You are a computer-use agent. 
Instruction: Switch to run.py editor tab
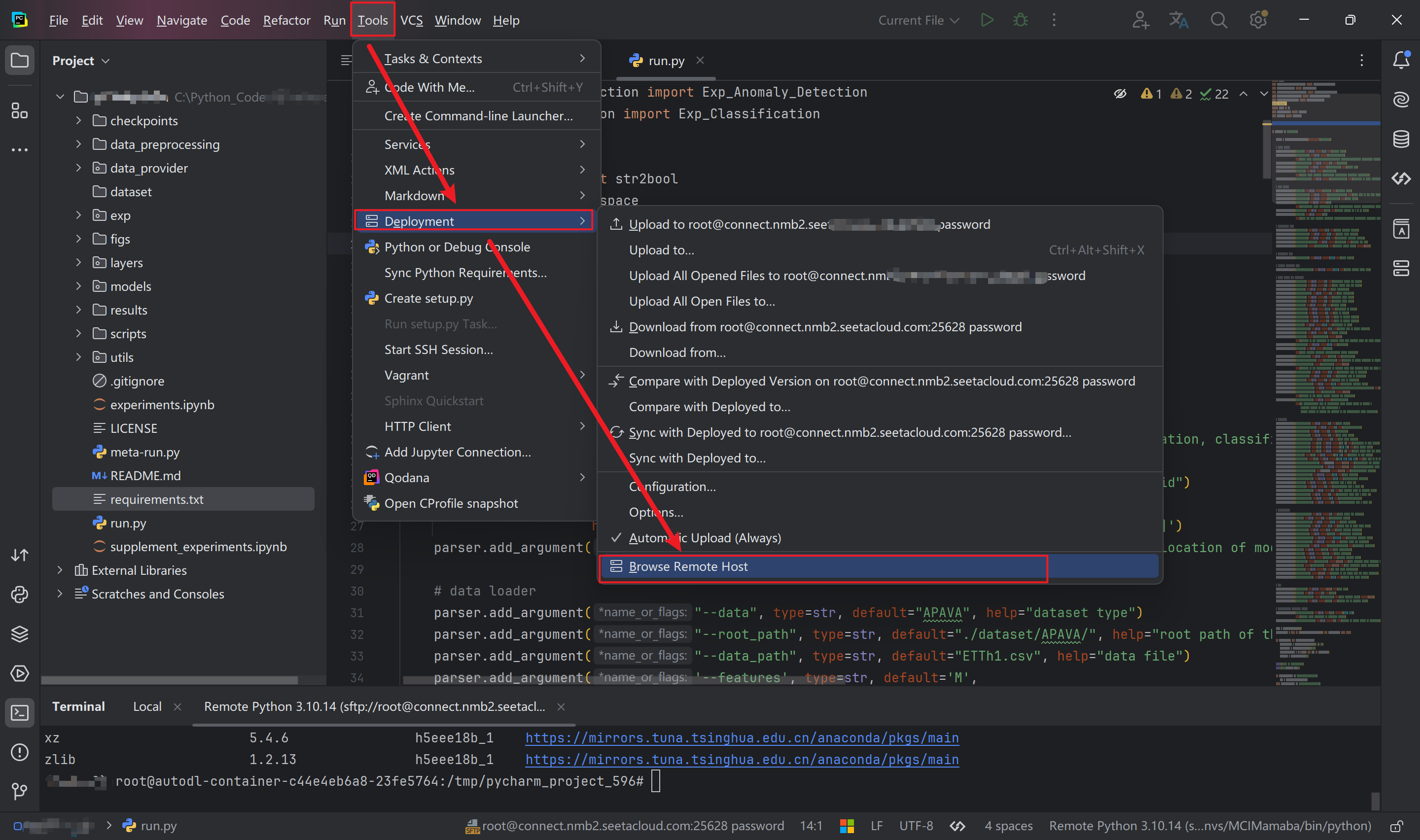(x=666, y=61)
